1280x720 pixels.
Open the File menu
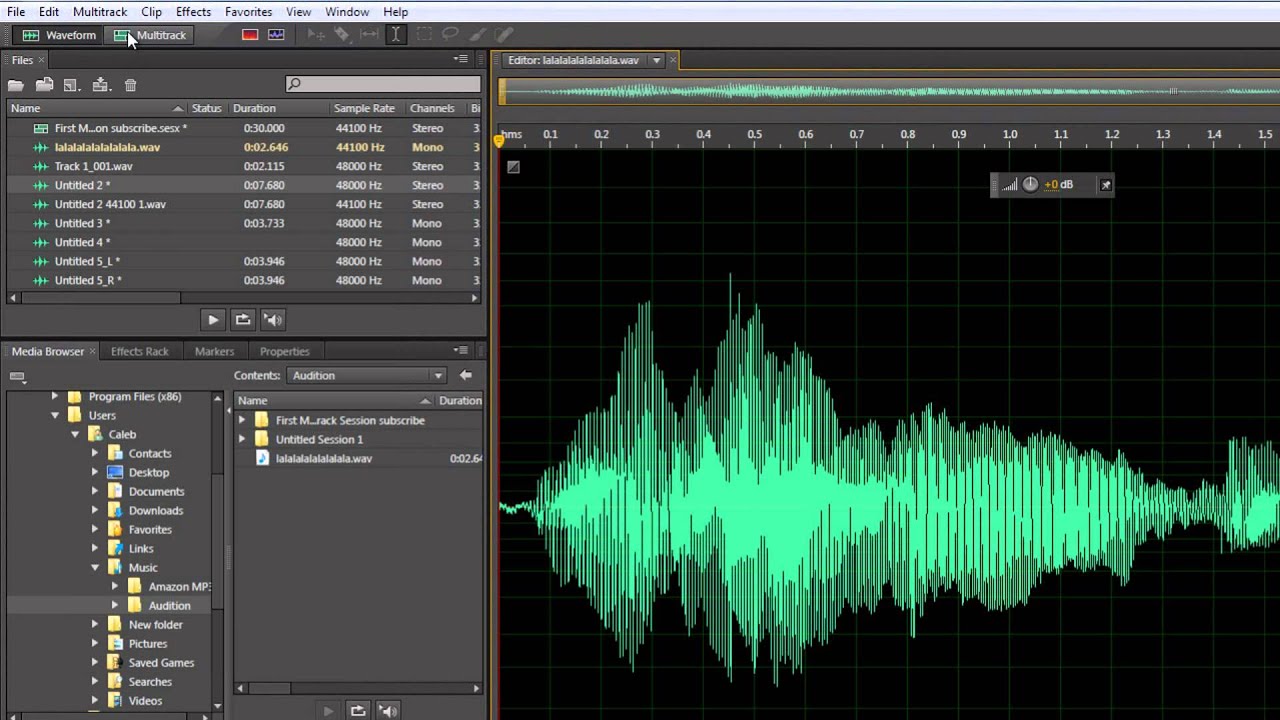pos(16,12)
